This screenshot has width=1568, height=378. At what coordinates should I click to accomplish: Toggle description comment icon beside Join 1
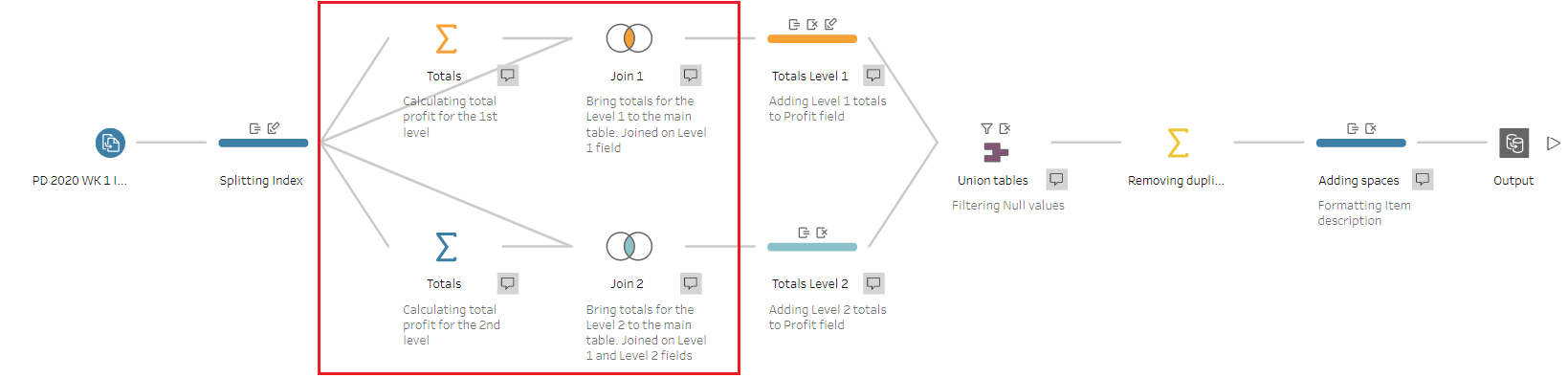coord(691,75)
